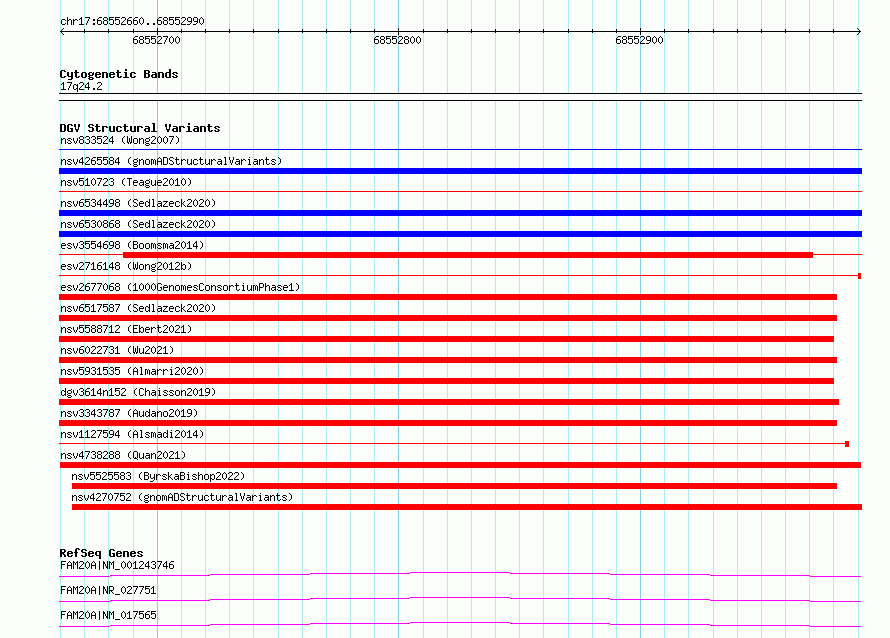Select variant nsv3343787 (Audano2019) label
This screenshot has height=638, width=890.
[x=129, y=413]
